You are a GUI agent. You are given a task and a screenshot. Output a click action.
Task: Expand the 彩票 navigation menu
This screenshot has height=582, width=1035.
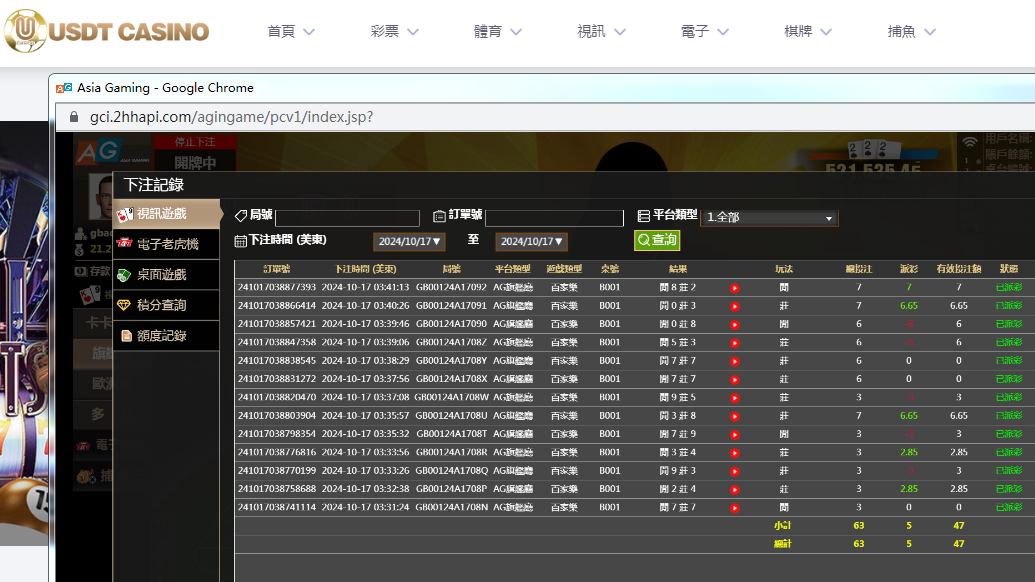tap(396, 32)
